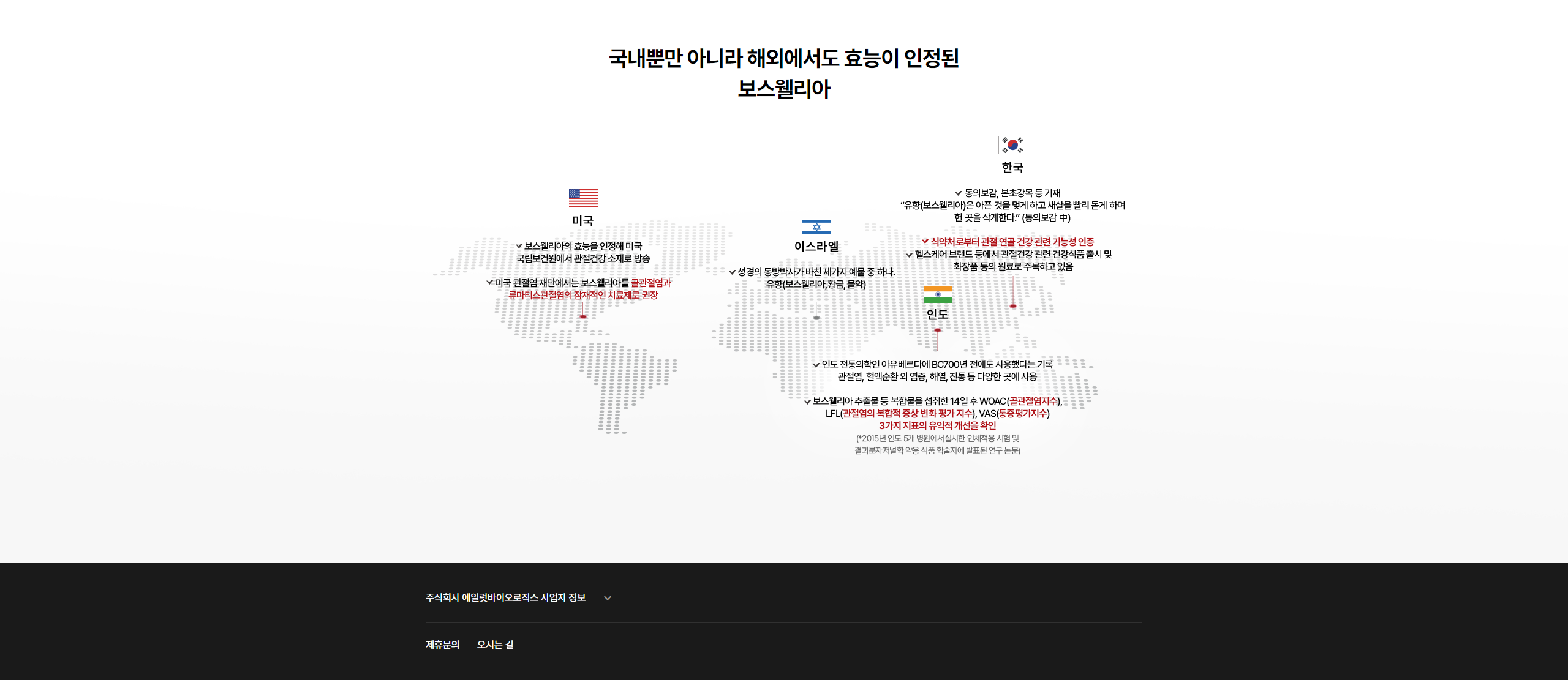Click the red map pin under 인도
Image resolution: width=1568 pixels, height=680 pixels.
tap(938, 331)
